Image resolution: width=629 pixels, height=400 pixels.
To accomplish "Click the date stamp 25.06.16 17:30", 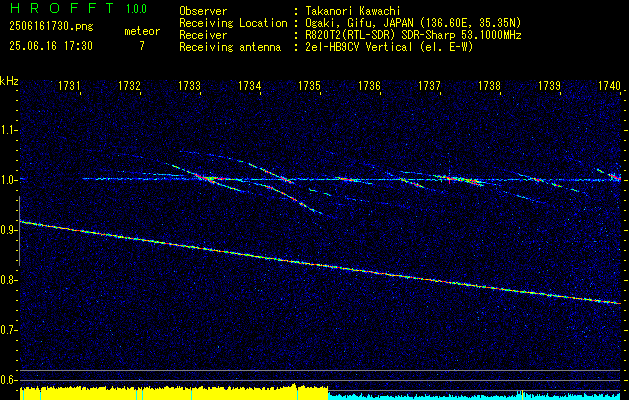I will [51, 46].
